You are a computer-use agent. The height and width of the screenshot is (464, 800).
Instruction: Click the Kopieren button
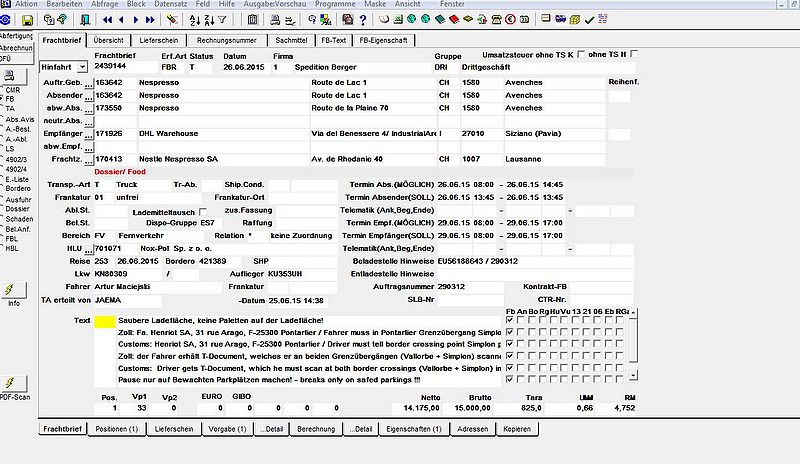coord(517,429)
